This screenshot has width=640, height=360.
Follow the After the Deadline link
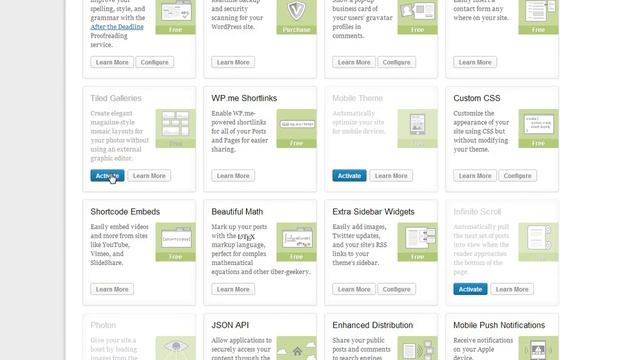click(x=117, y=27)
